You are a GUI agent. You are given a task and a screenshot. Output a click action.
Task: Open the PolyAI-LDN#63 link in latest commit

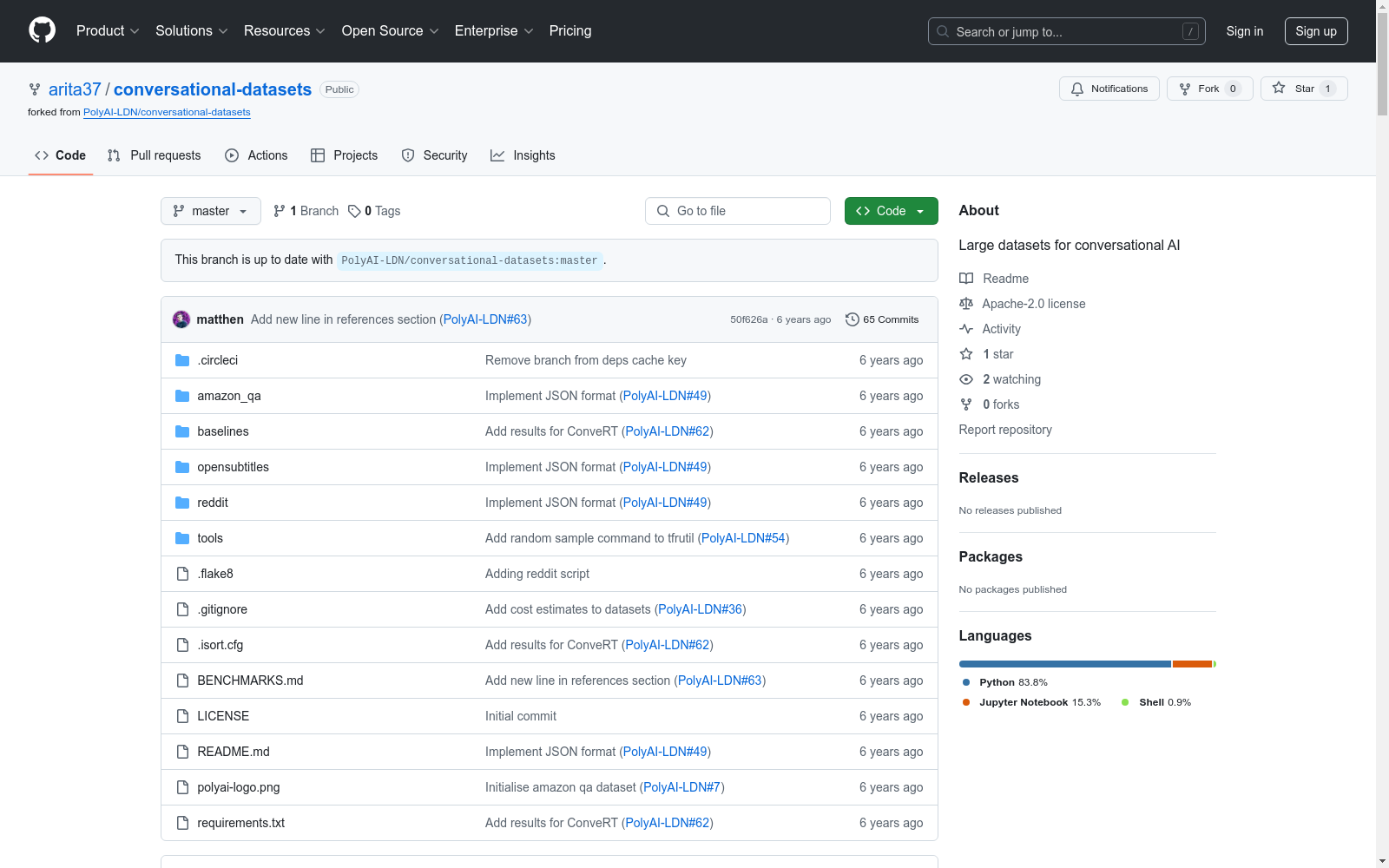[x=485, y=319]
